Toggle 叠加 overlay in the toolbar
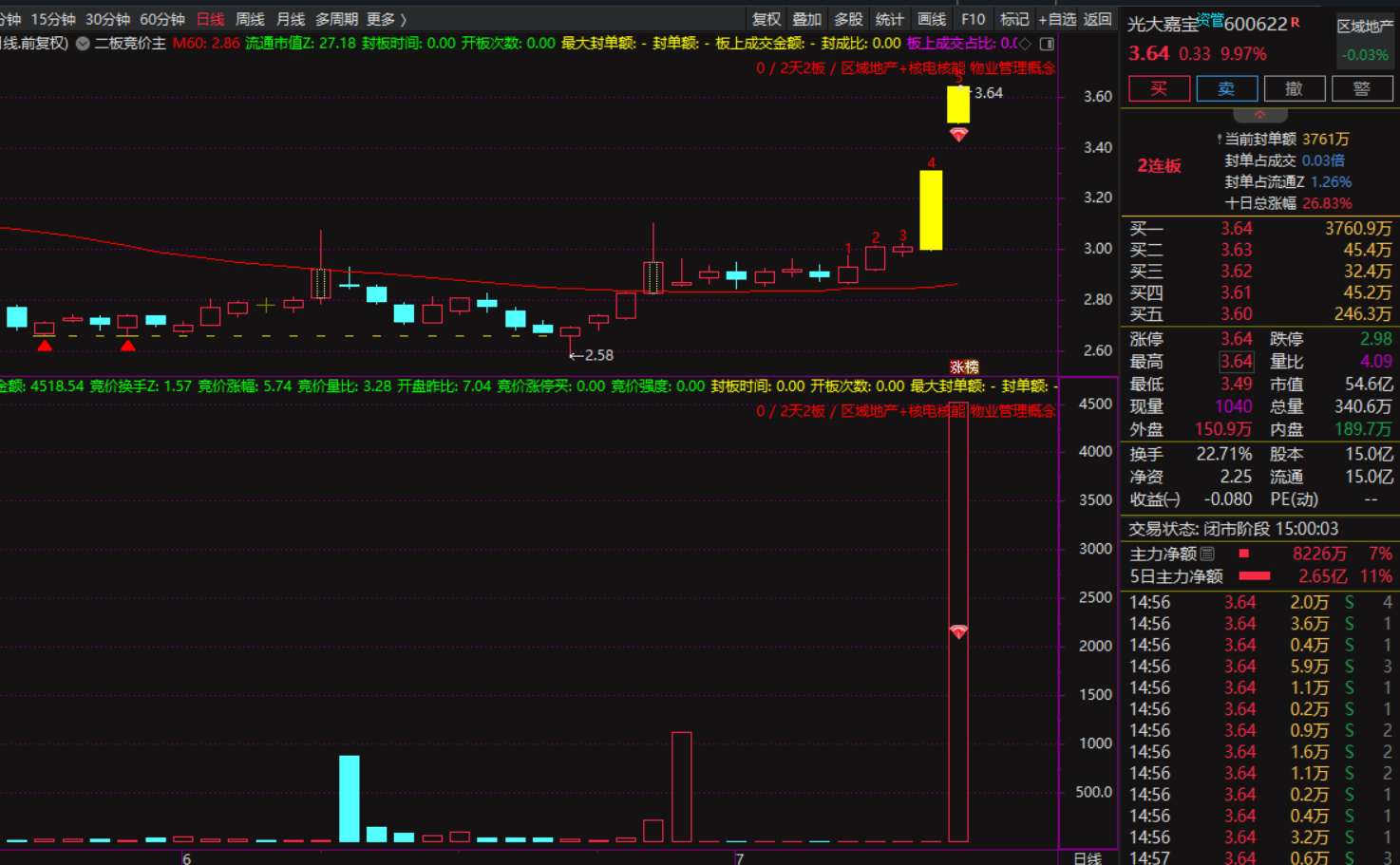Image resolution: width=1400 pixels, height=865 pixels. coord(806,19)
